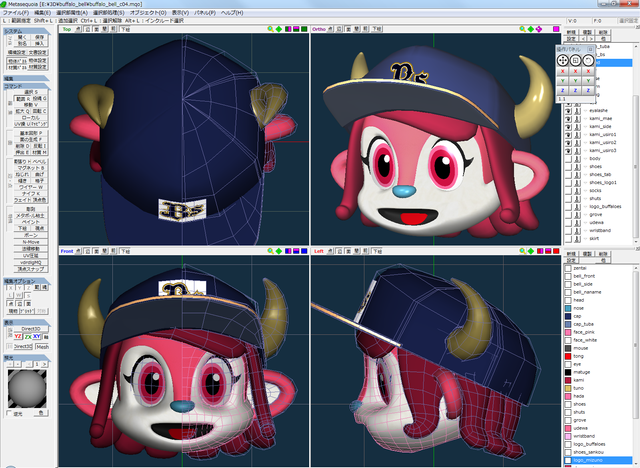The height and width of the screenshot is (468, 640).
Task: Hide the kami_usiro3 object via eye toggle
Action: 568,151
